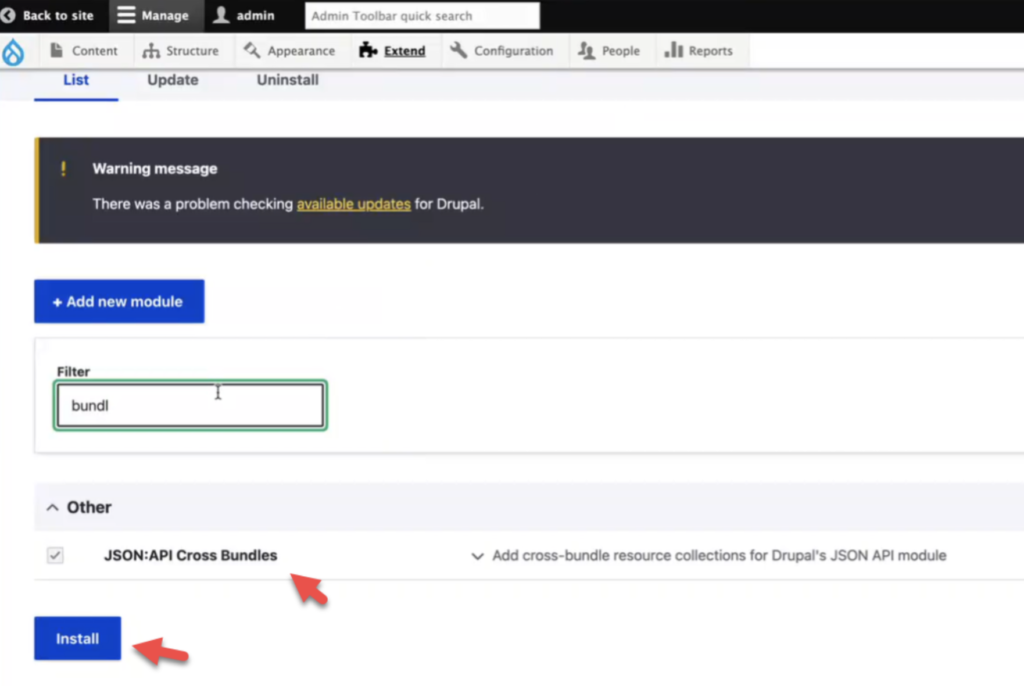Collapse the Other module group

(53, 507)
